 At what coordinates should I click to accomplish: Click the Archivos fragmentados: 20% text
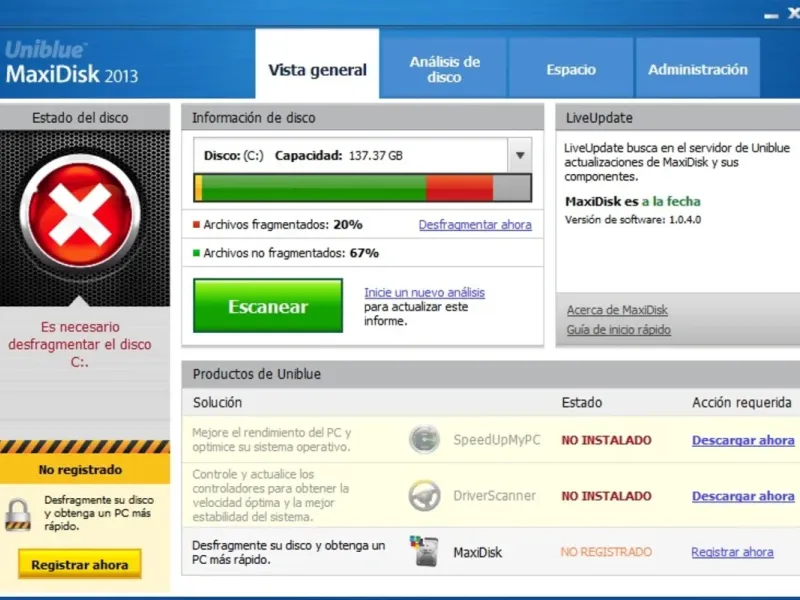(x=283, y=224)
